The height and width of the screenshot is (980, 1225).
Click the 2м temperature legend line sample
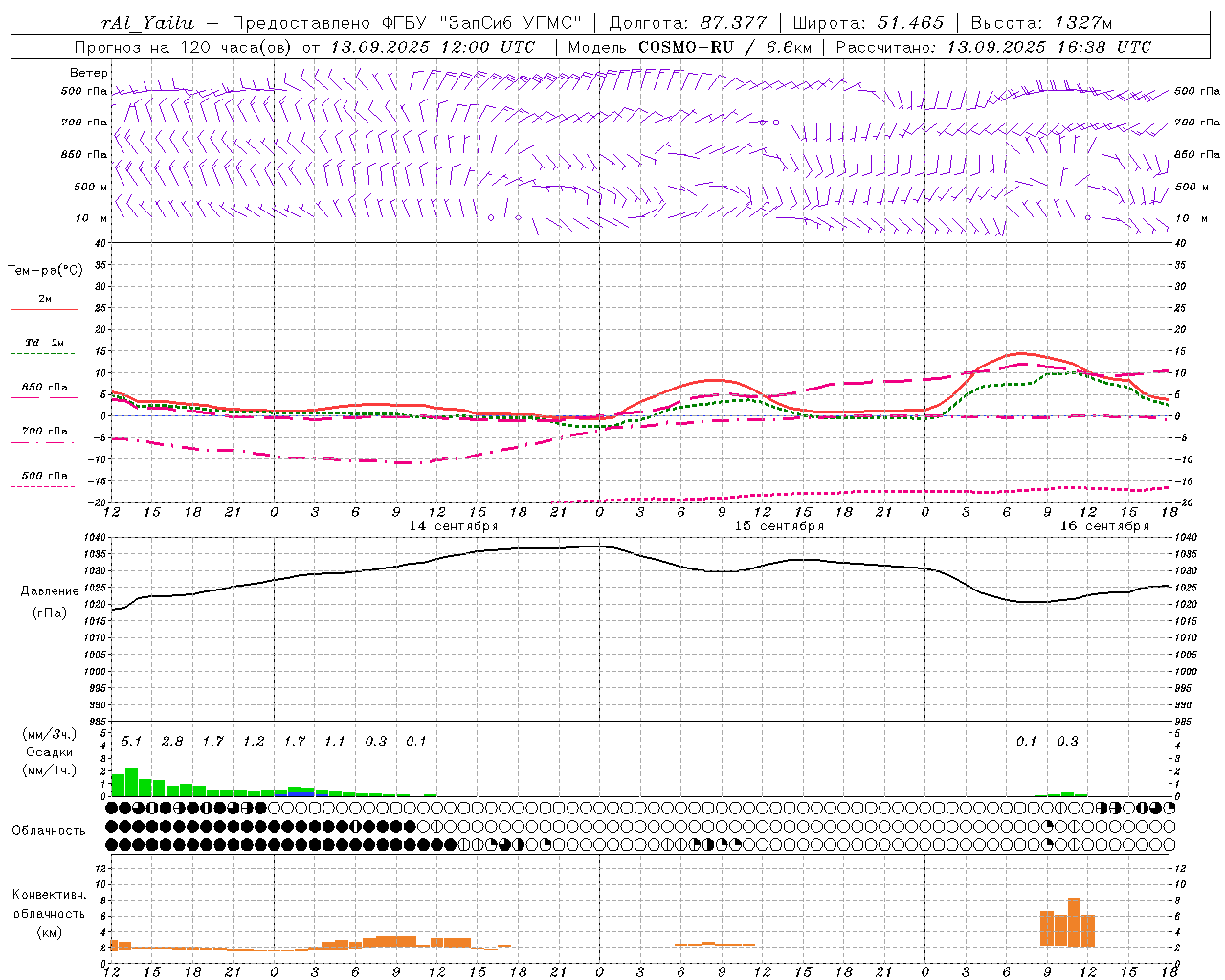coord(44,309)
